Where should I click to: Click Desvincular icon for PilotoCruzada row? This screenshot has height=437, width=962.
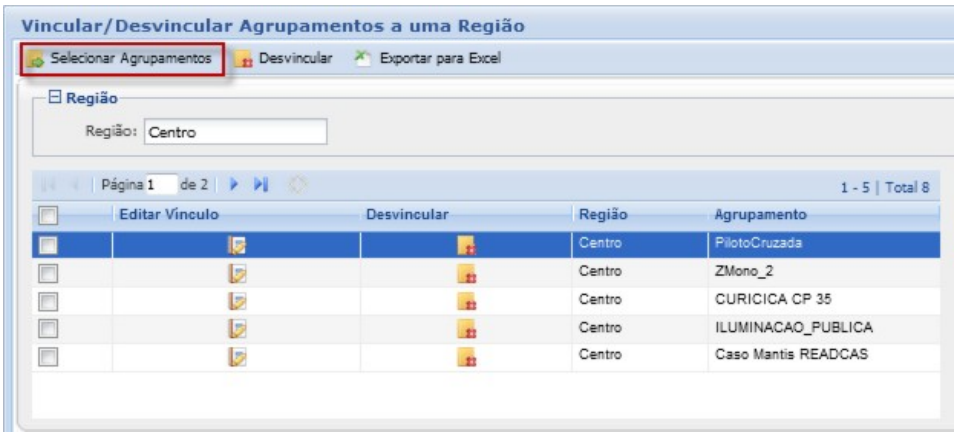[x=466, y=244]
